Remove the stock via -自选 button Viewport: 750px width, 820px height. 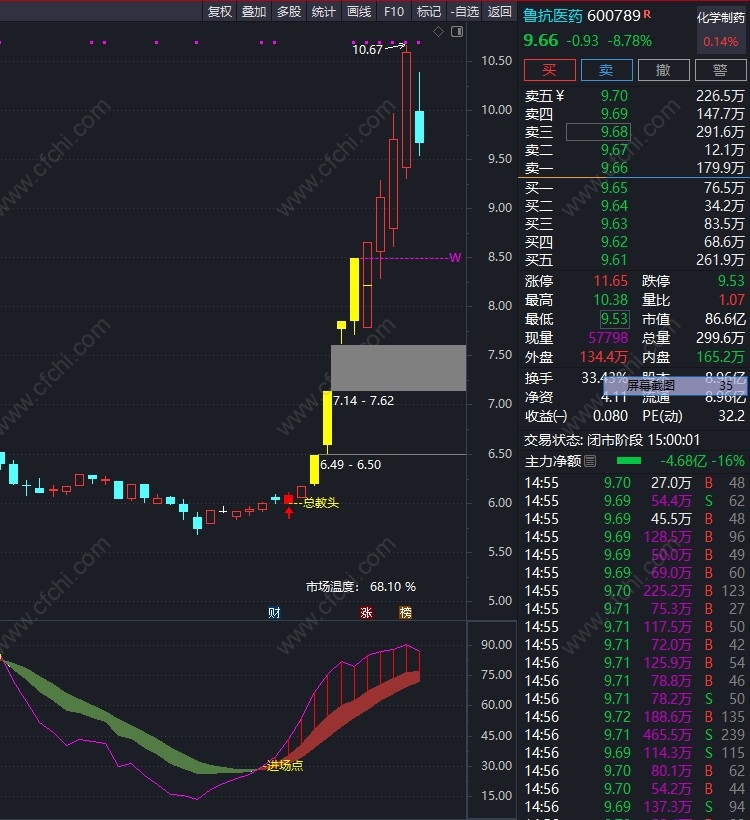click(x=464, y=12)
